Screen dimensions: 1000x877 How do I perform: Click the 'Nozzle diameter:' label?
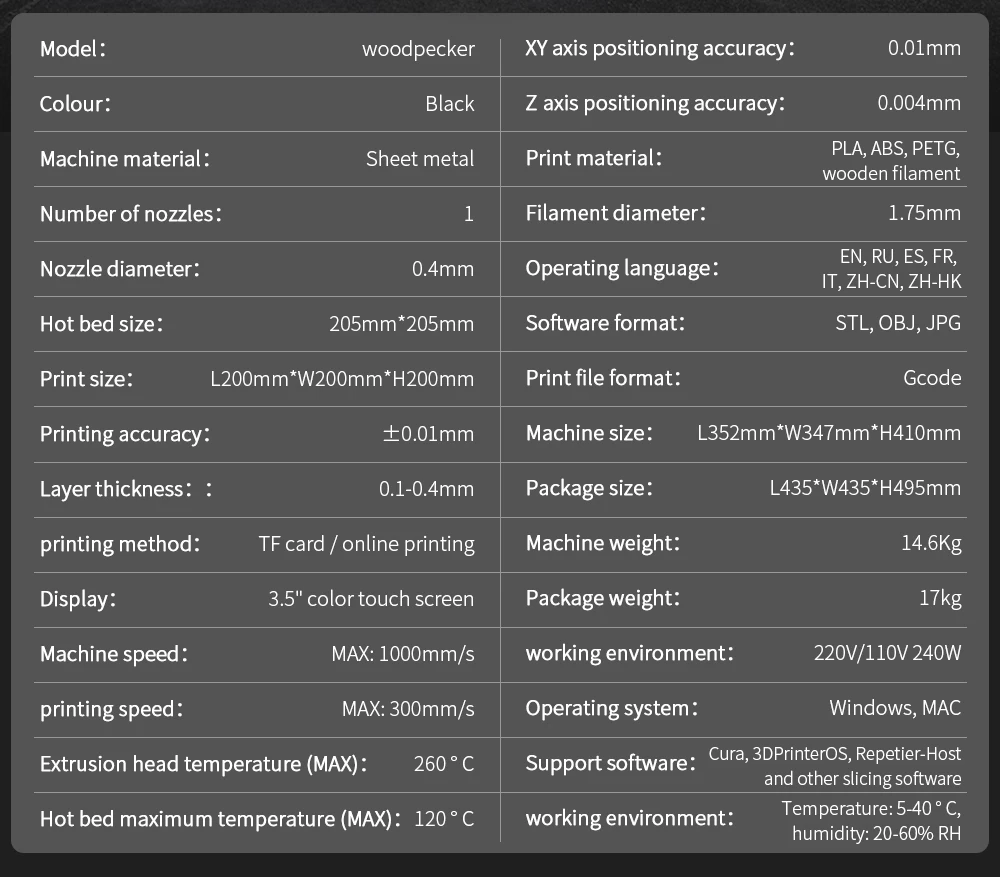(120, 269)
